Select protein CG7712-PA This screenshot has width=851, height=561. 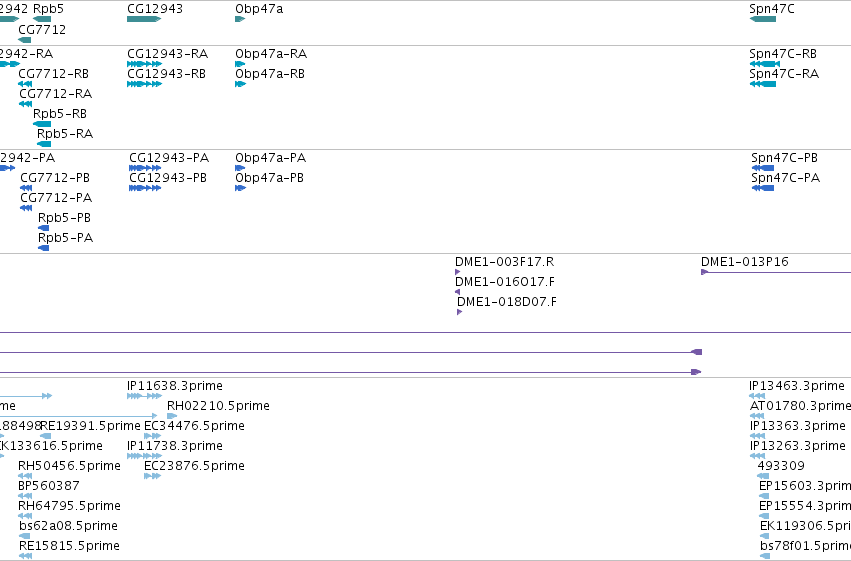pos(26,208)
